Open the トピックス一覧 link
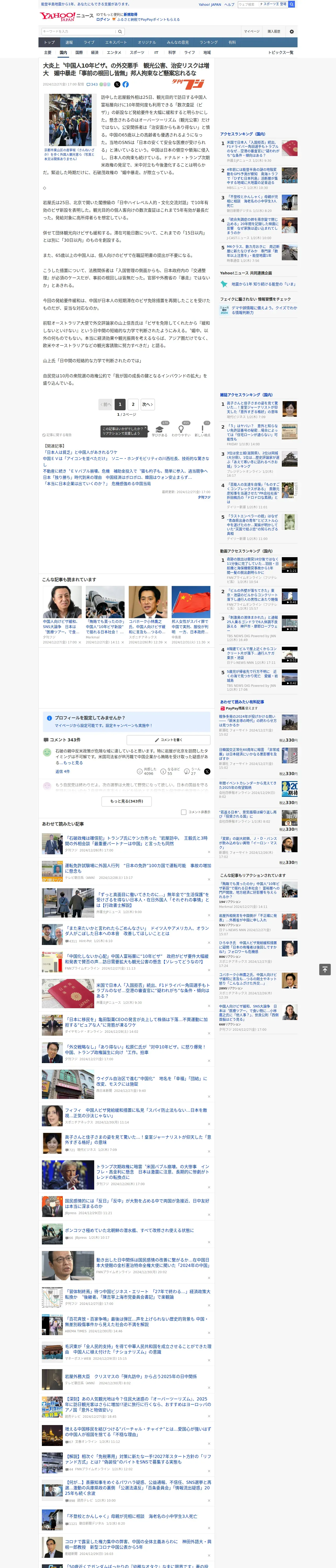The height and width of the screenshot is (1568, 336). [x=281, y=52]
